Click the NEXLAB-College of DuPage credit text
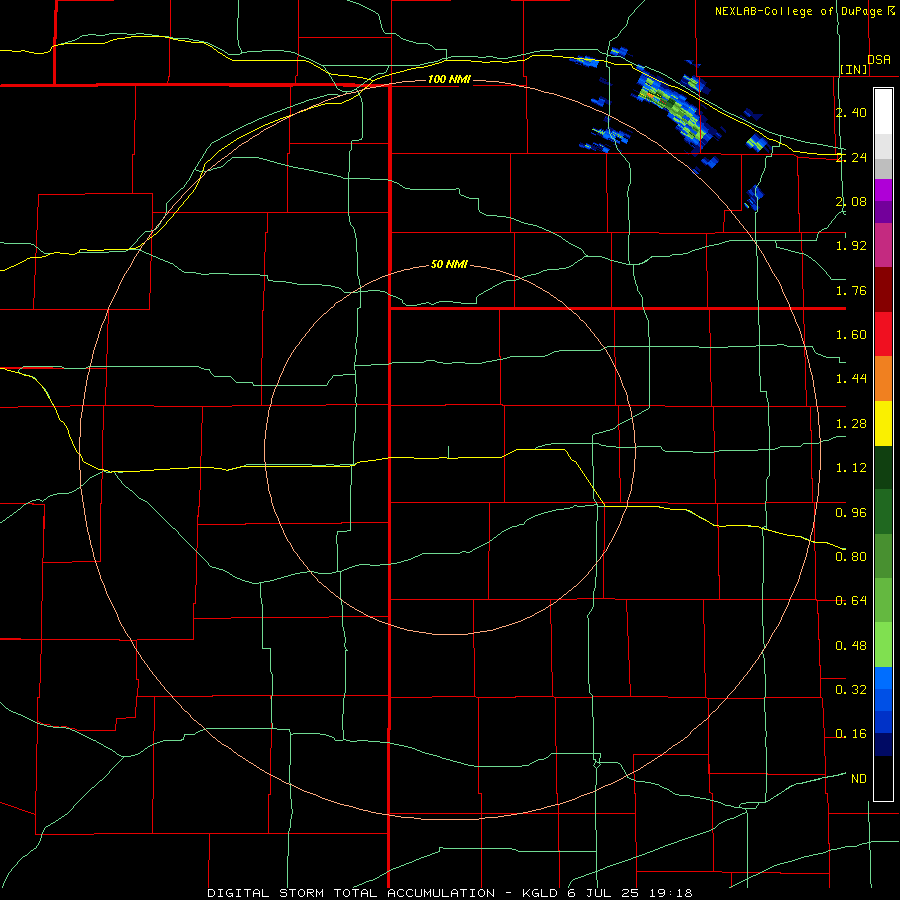The height and width of the screenshot is (900, 900). click(x=798, y=11)
